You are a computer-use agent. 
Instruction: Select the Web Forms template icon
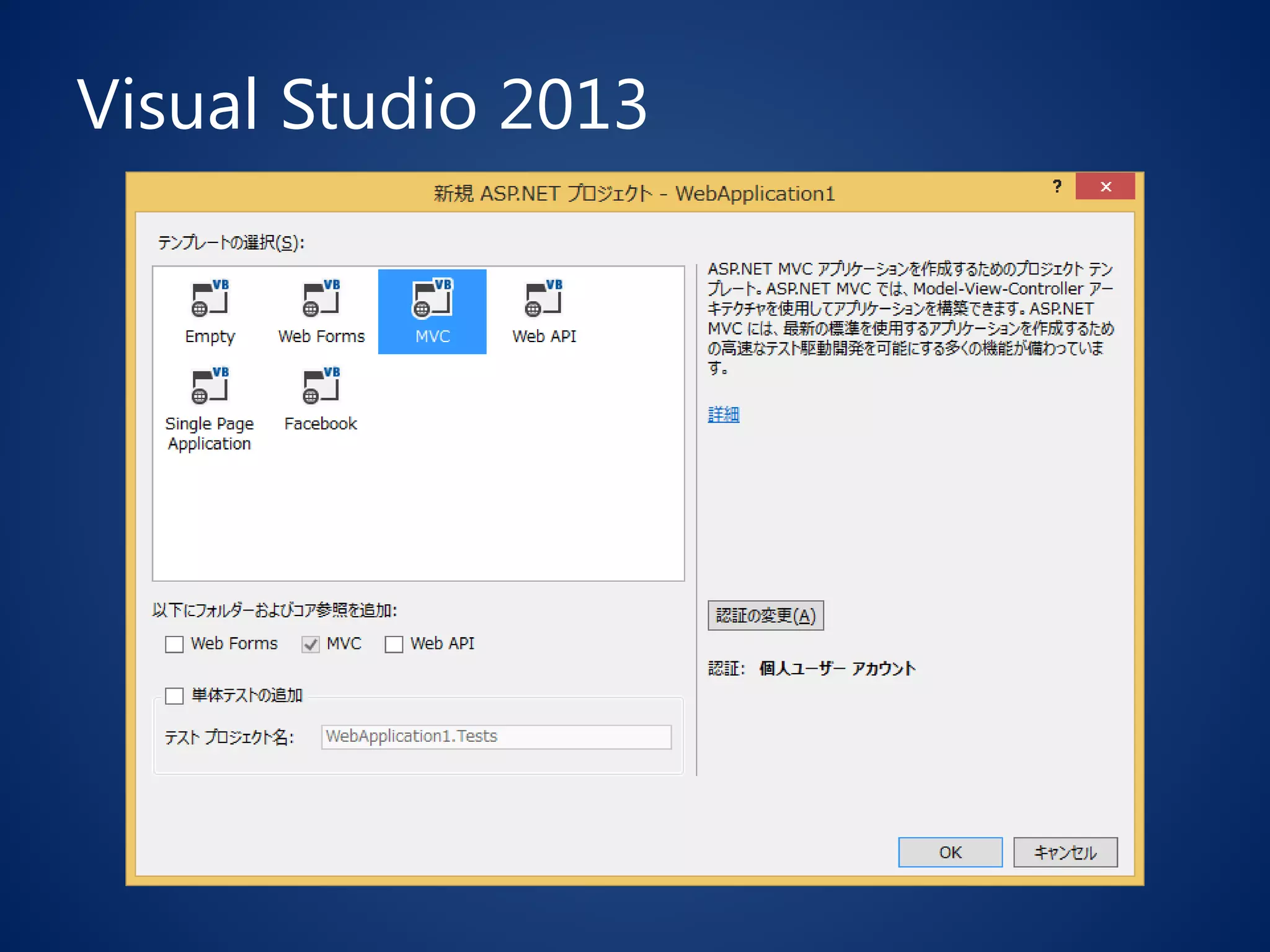tap(321, 299)
